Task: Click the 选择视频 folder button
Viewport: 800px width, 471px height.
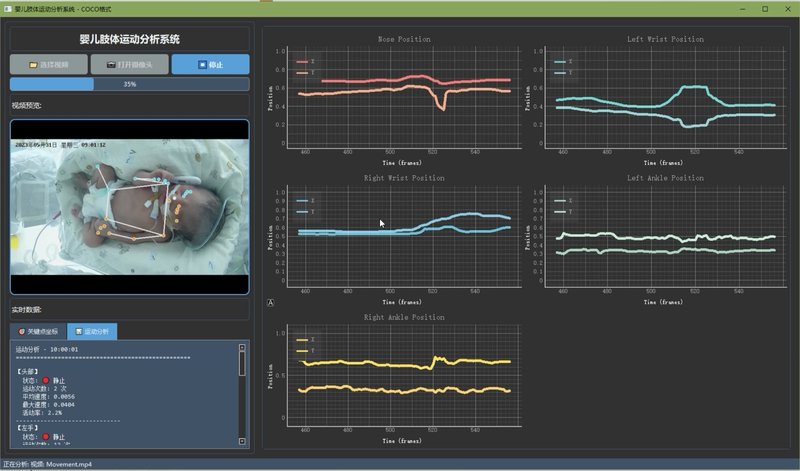Action: click(x=49, y=64)
